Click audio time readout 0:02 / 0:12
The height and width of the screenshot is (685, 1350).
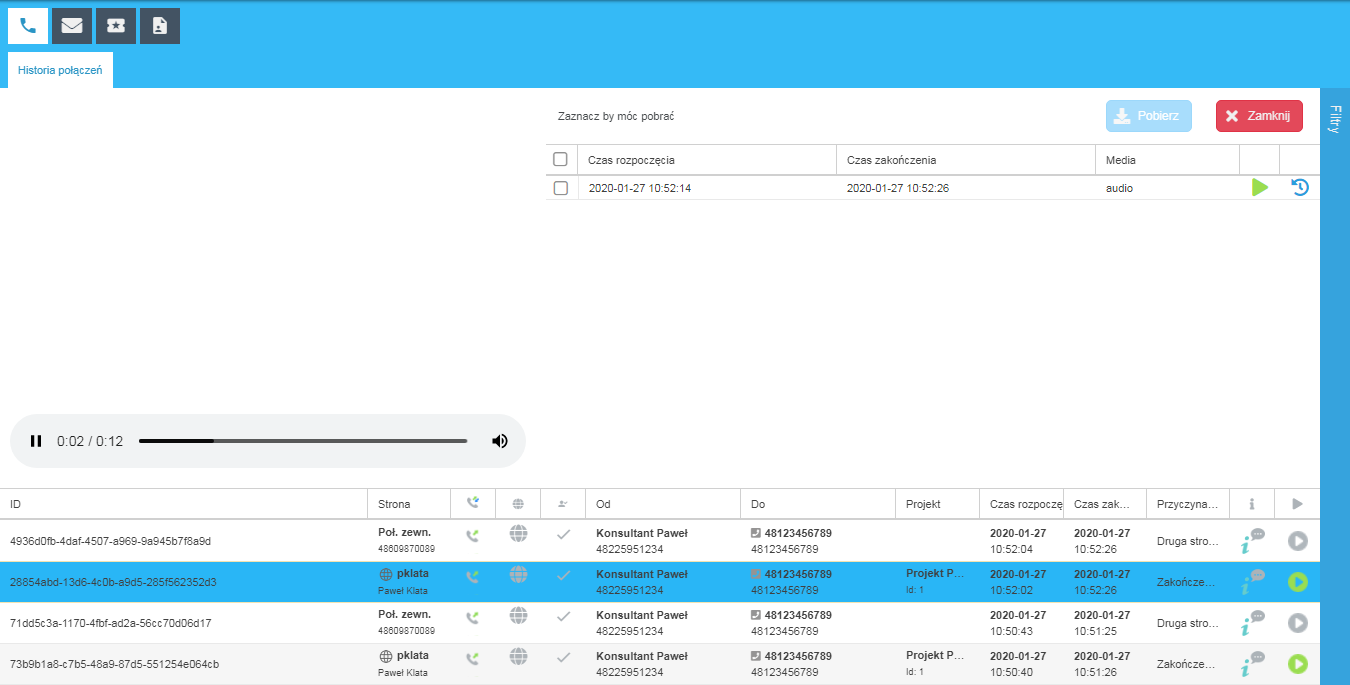[x=90, y=441]
